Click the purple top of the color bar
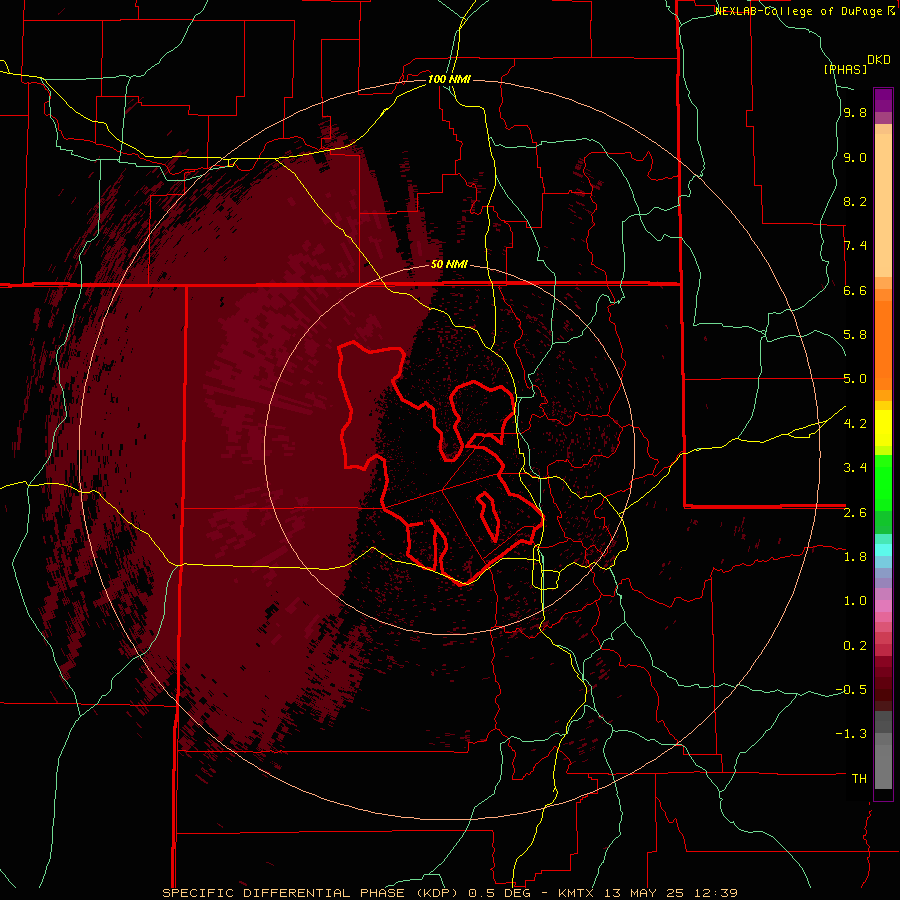The width and height of the screenshot is (900, 900). 883,100
